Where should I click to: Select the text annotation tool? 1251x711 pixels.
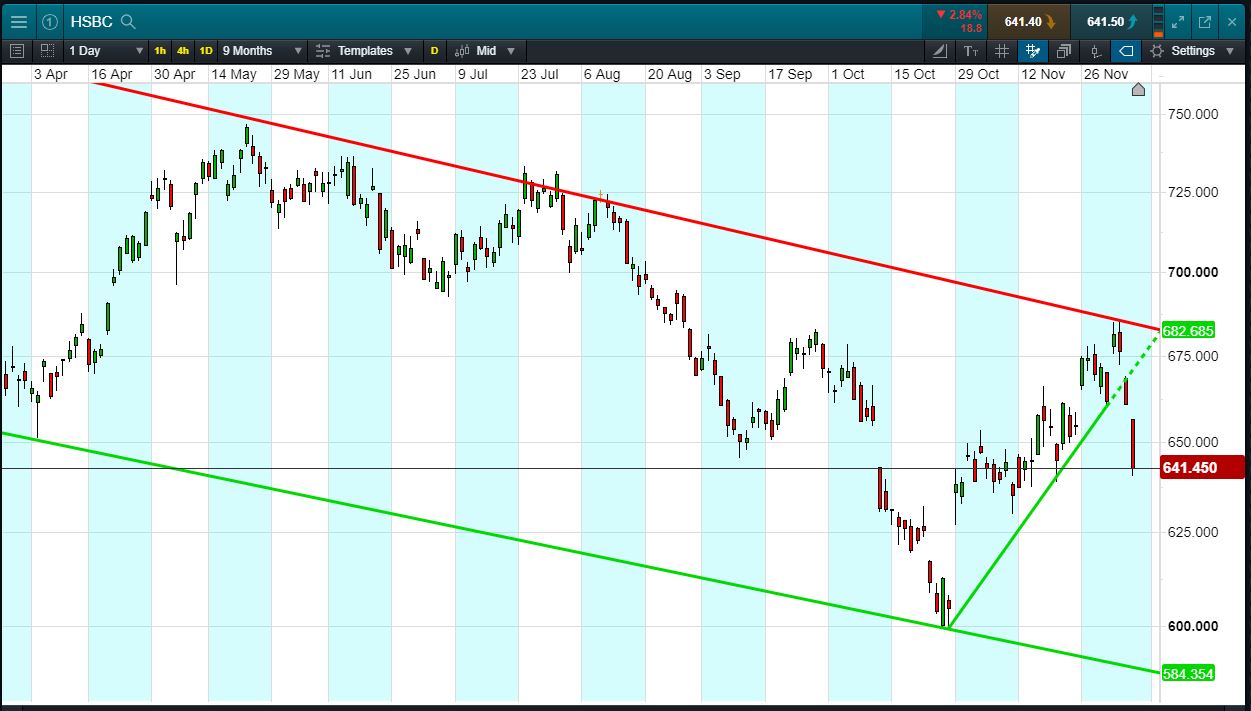[x=971, y=50]
